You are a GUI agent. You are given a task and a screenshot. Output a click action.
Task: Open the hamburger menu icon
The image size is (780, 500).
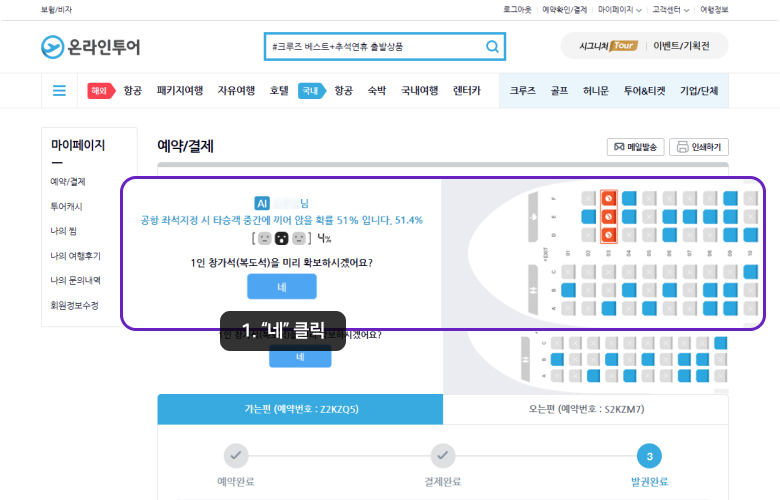pos(59,90)
